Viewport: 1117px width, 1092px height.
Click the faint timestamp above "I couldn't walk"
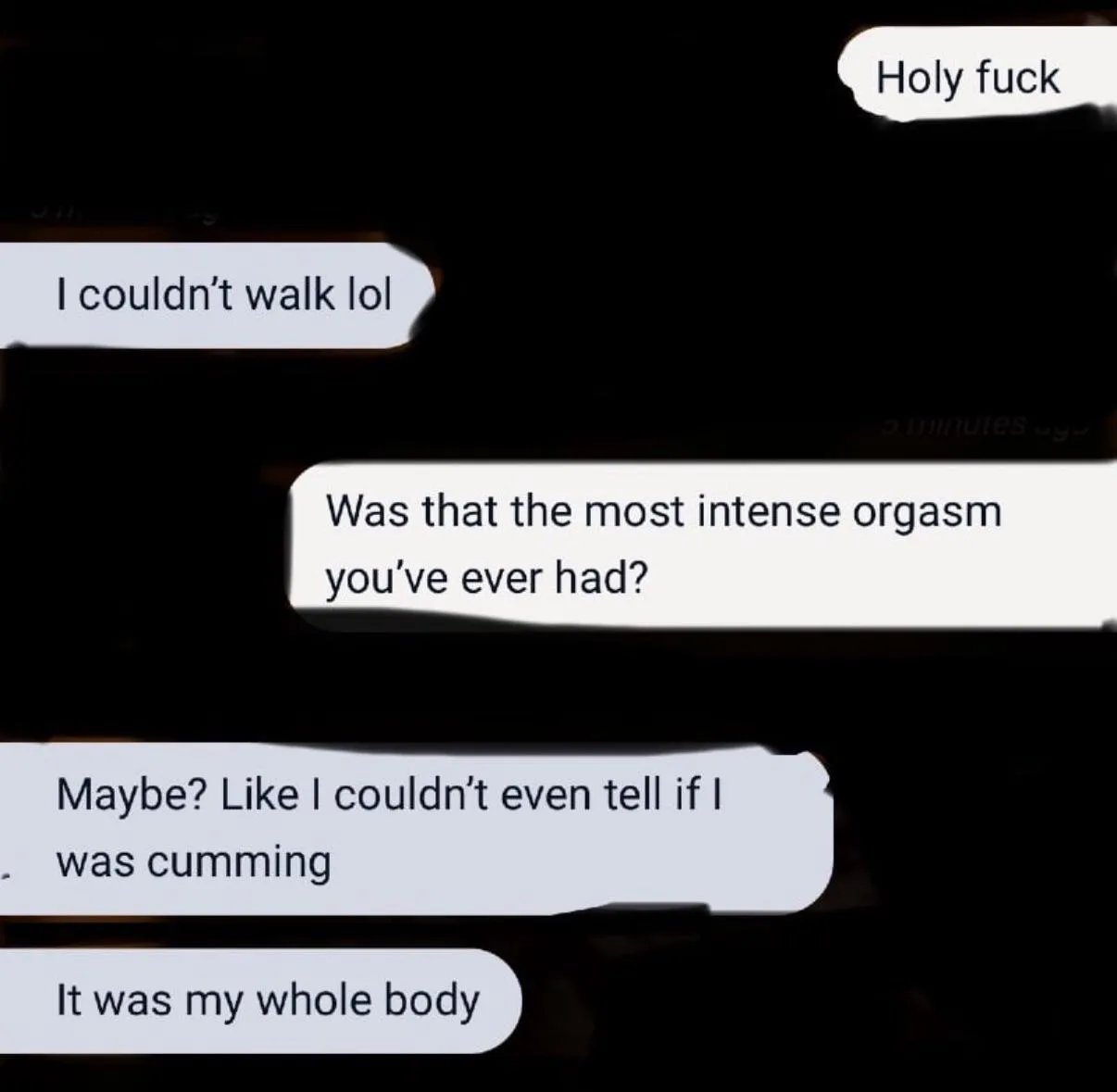[x=120, y=213]
